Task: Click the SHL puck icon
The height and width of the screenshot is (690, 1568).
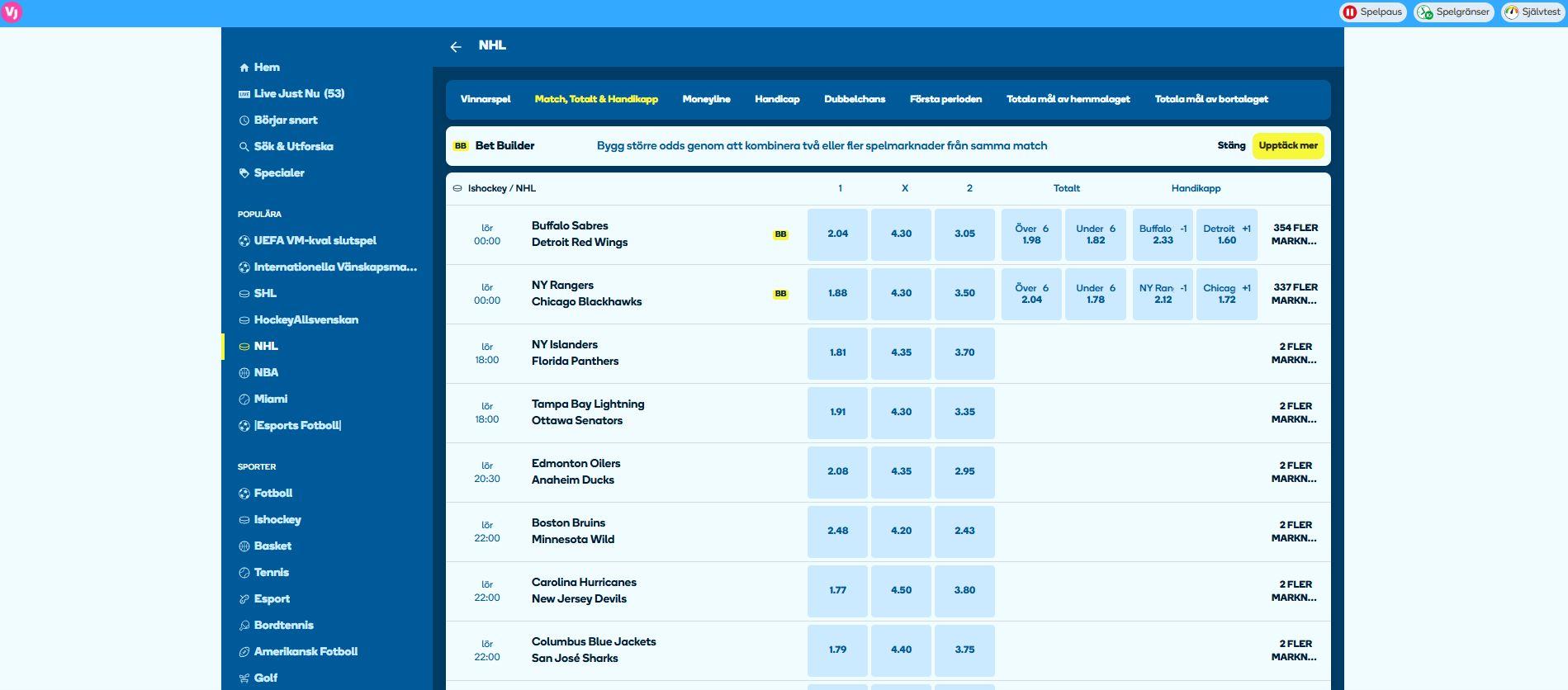Action: 244,294
